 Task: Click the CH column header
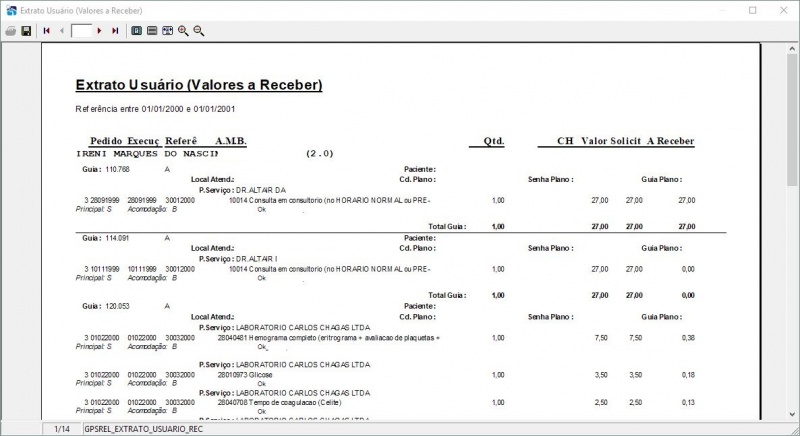pyautogui.click(x=565, y=141)
